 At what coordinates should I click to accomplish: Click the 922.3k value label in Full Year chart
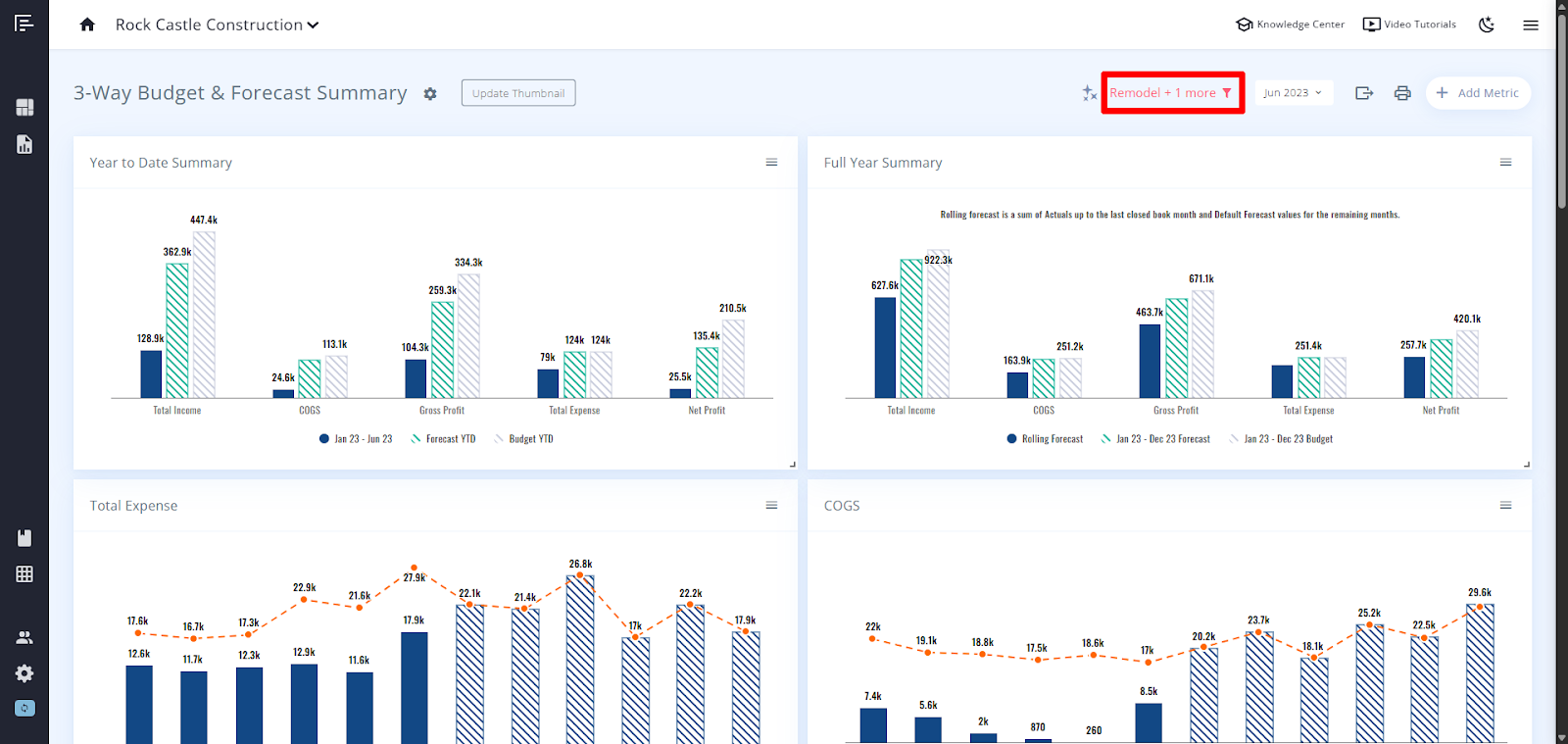coord(938,260)
